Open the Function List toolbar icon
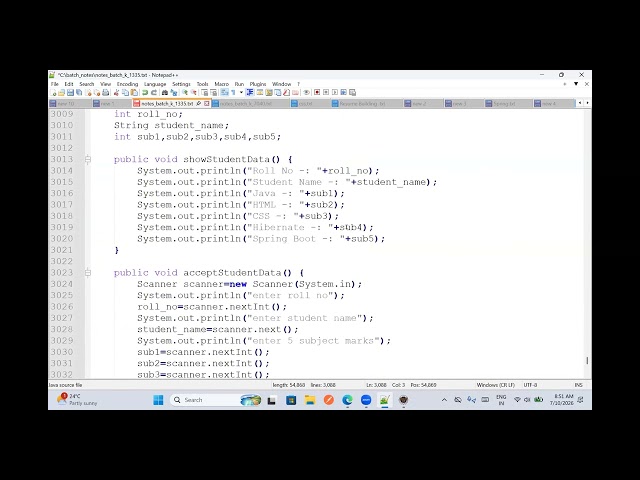 (x=286, y=93)
